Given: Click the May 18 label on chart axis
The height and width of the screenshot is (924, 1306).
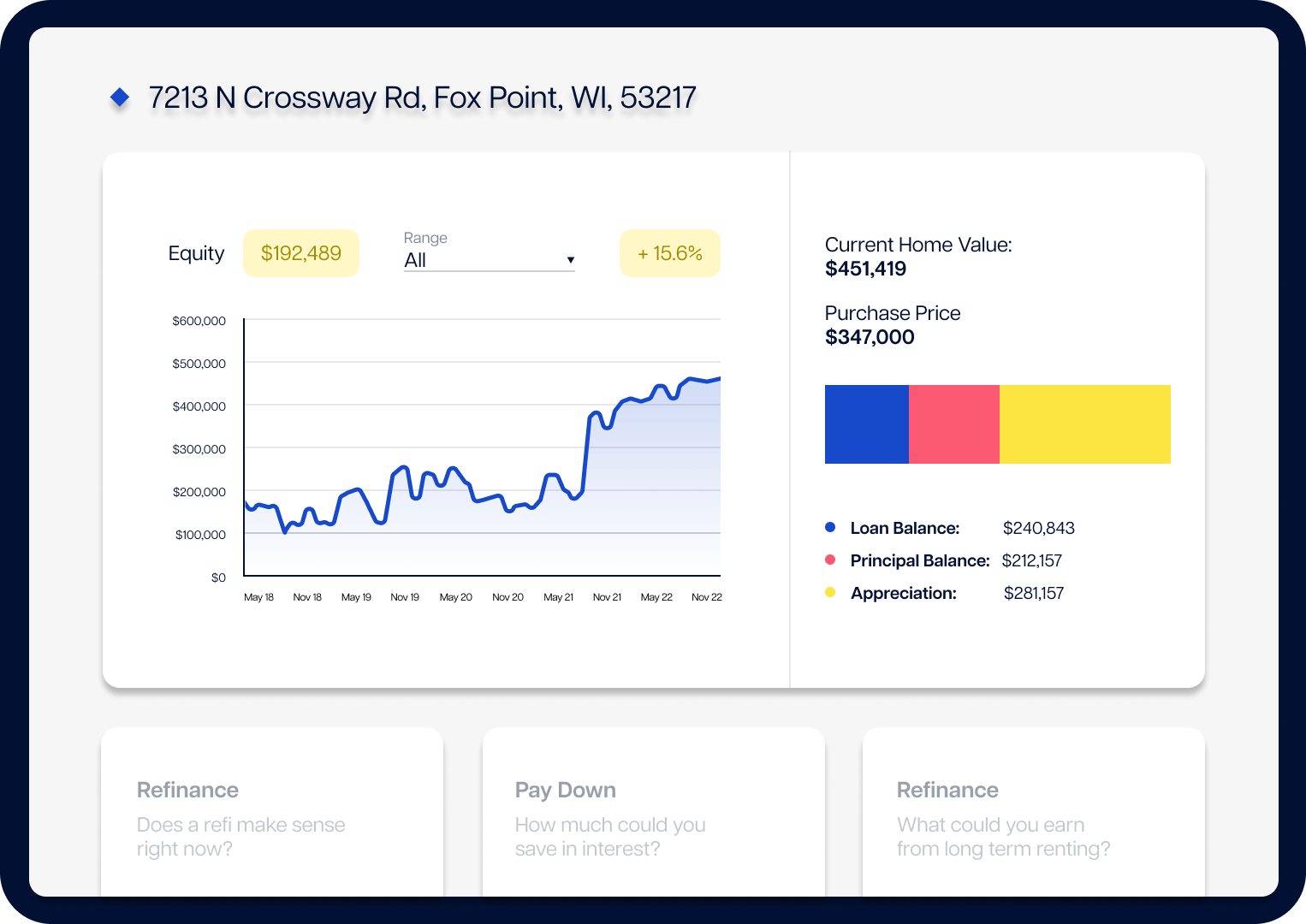Looking at the screenshot, I should (x=258, y=597).
